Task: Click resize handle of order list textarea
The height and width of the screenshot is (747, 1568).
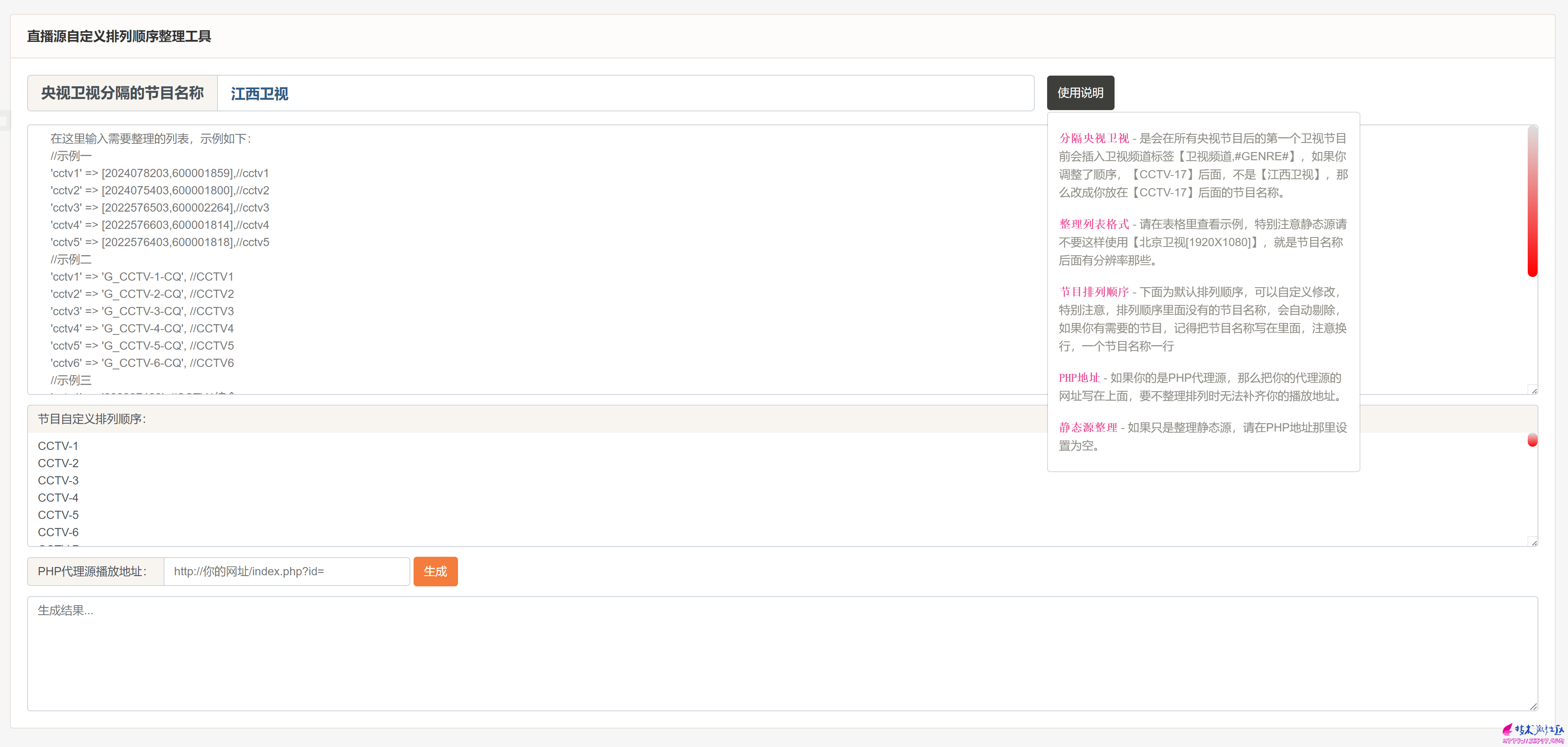Action: [x=1533, y=542]
